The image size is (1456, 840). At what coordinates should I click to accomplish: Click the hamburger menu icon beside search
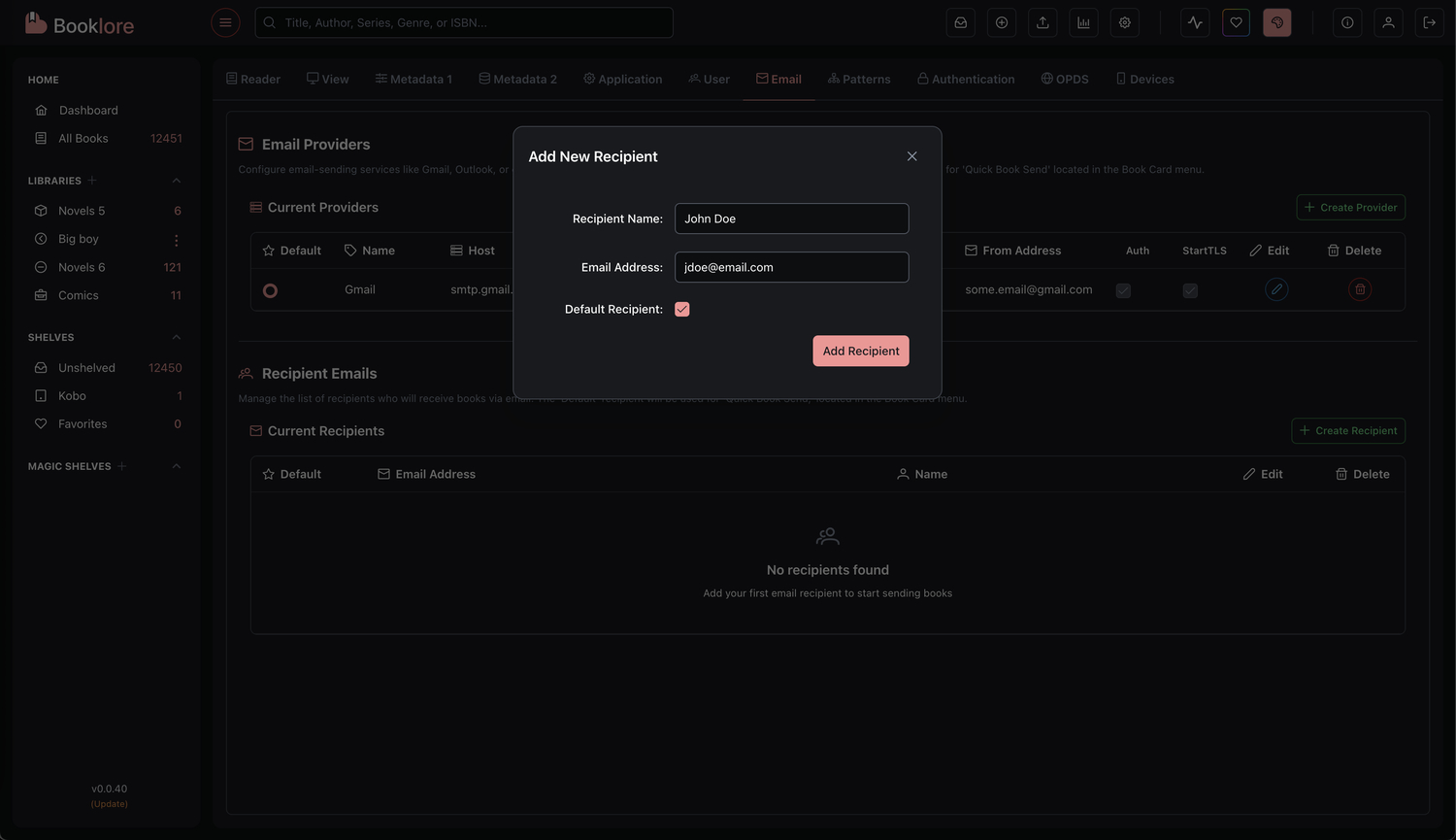pos(225,21)
